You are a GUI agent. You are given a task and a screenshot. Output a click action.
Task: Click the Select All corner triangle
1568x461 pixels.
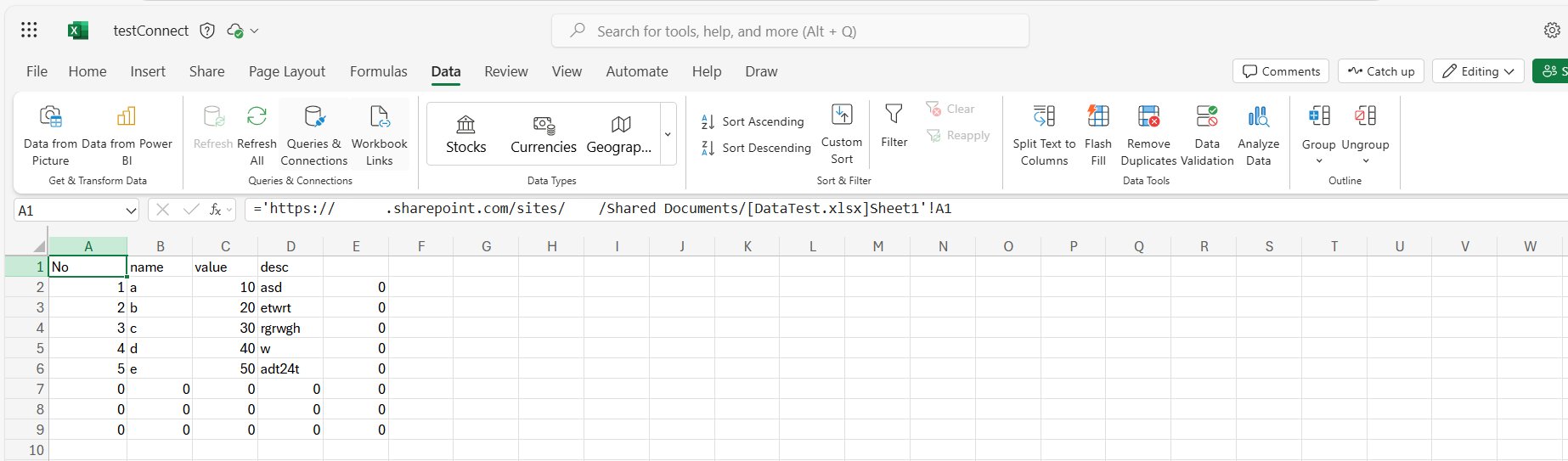(39, 246)
